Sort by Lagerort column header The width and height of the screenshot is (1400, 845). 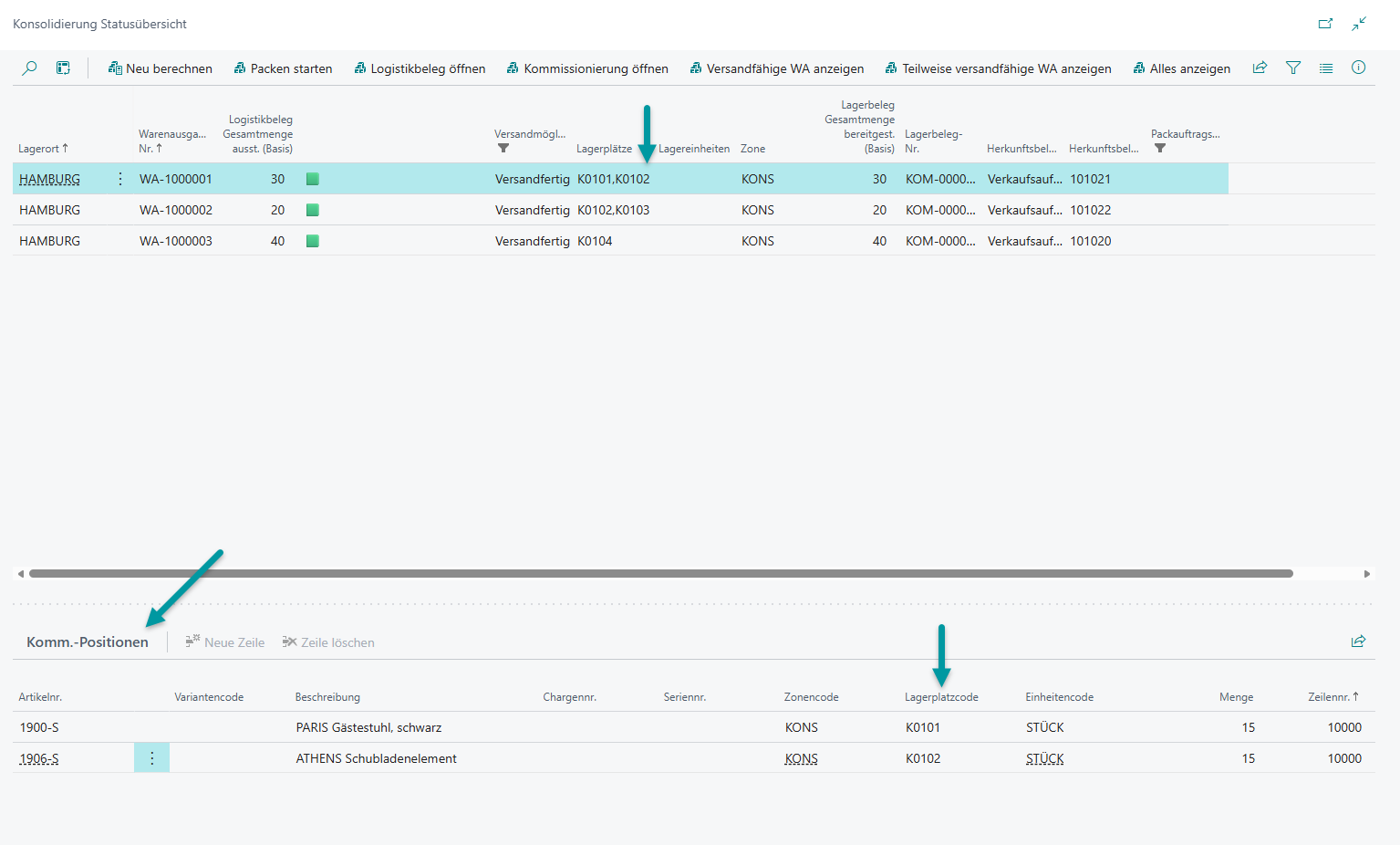pyautogui.click(x=43, y=149)
